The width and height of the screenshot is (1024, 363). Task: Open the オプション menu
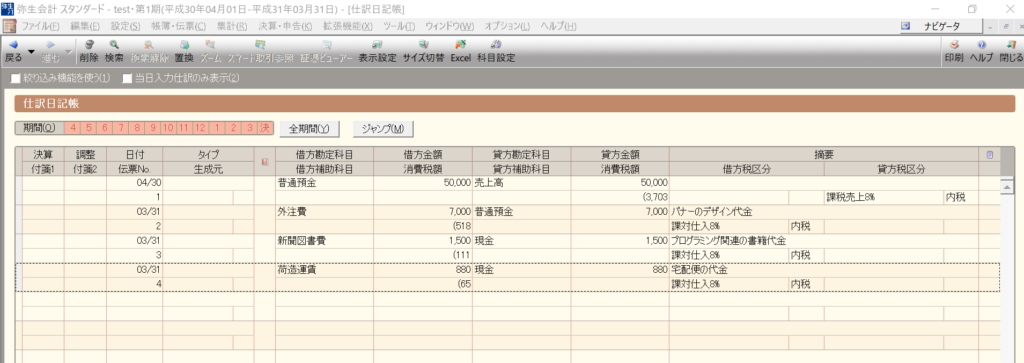tap(507, 26)
